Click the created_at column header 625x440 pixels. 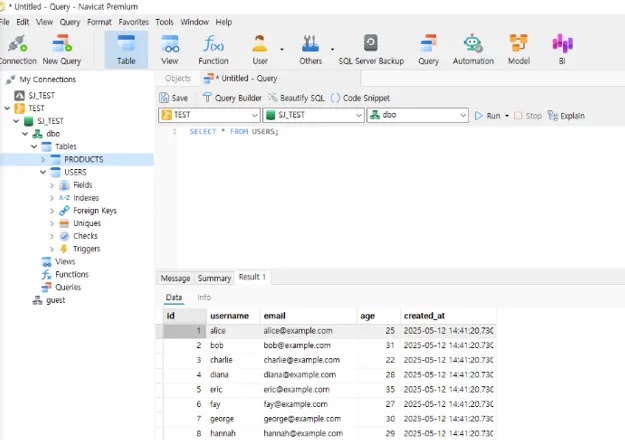click(x=448, y=316)
